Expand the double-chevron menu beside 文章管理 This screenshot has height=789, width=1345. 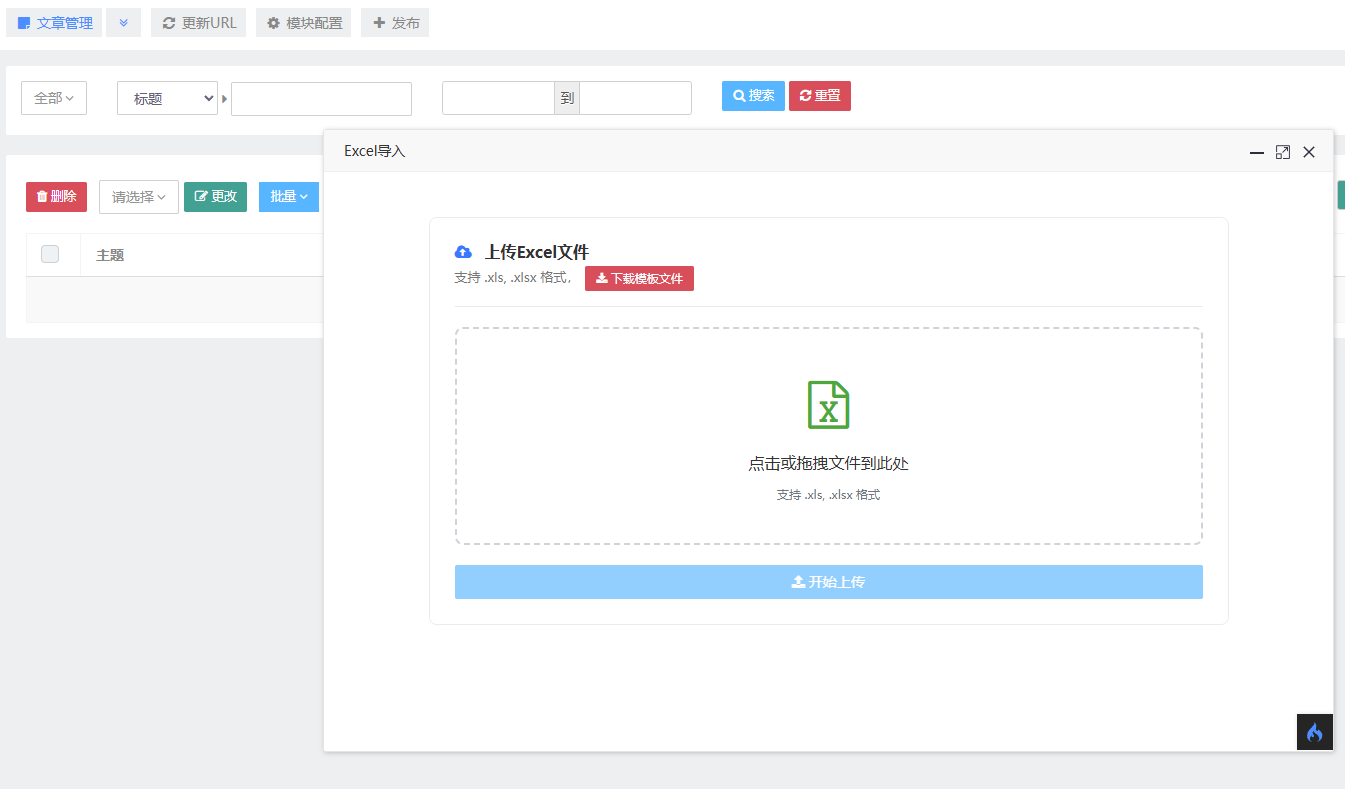pyautogui.click(x=123, y=23)
